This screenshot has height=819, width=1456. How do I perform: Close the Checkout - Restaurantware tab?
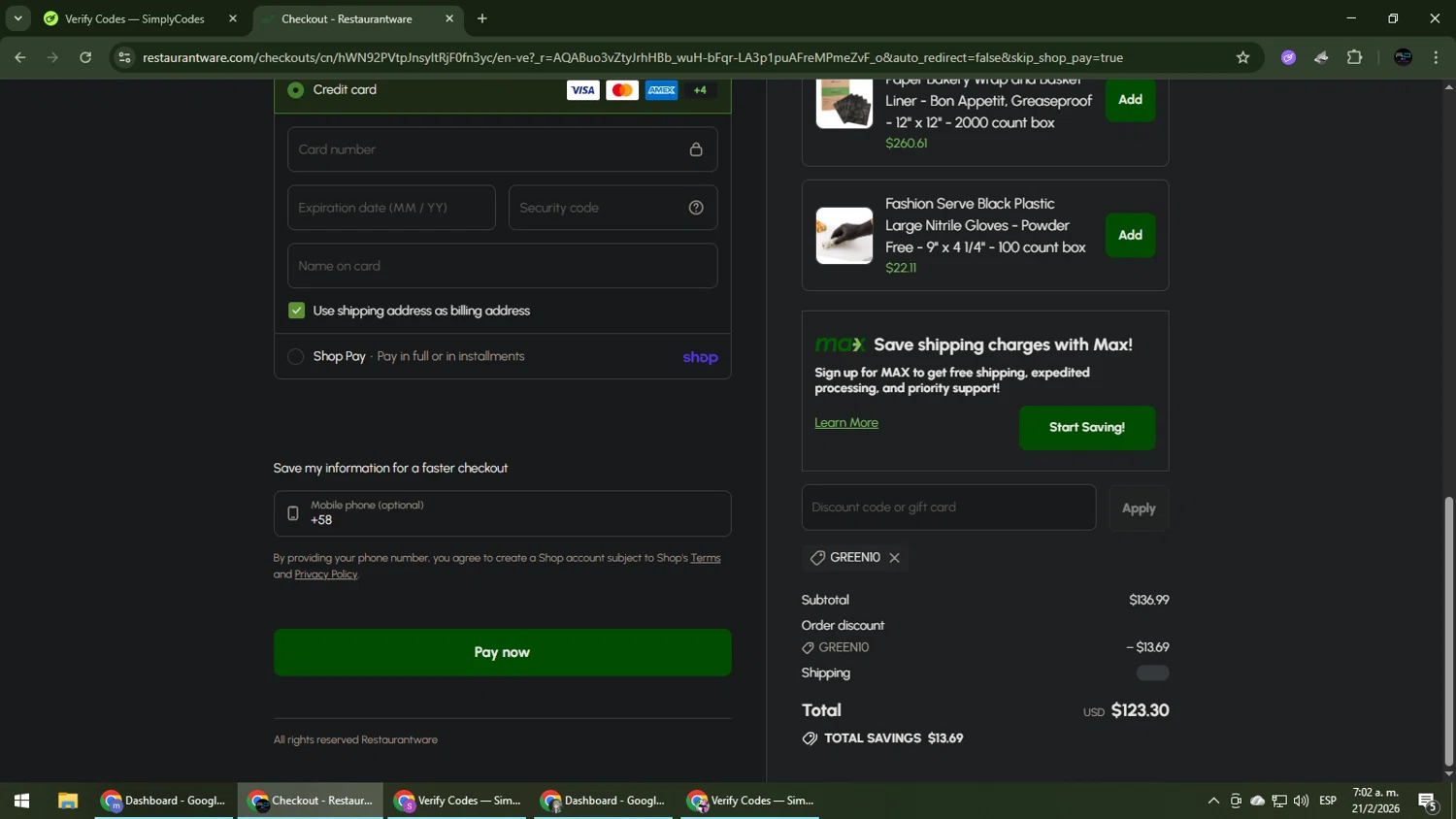coord(449,18)
